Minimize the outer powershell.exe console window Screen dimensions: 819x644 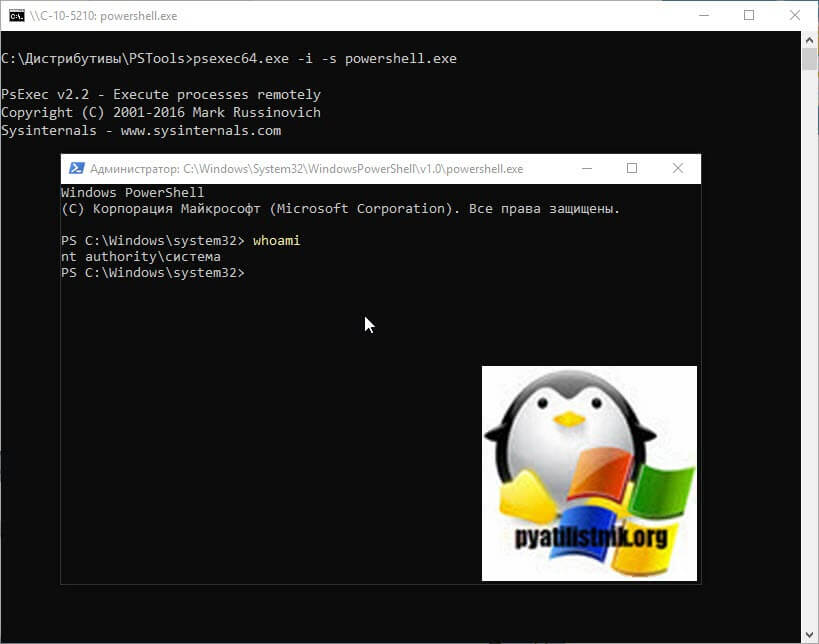pos(704,15)
